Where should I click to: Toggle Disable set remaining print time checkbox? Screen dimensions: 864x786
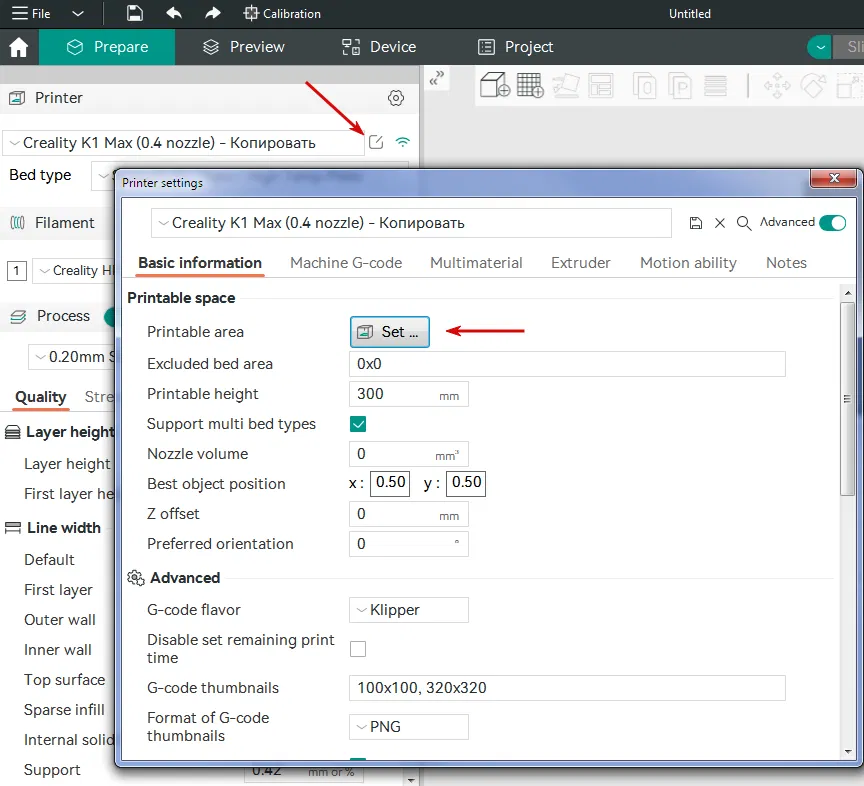[358, 649]
